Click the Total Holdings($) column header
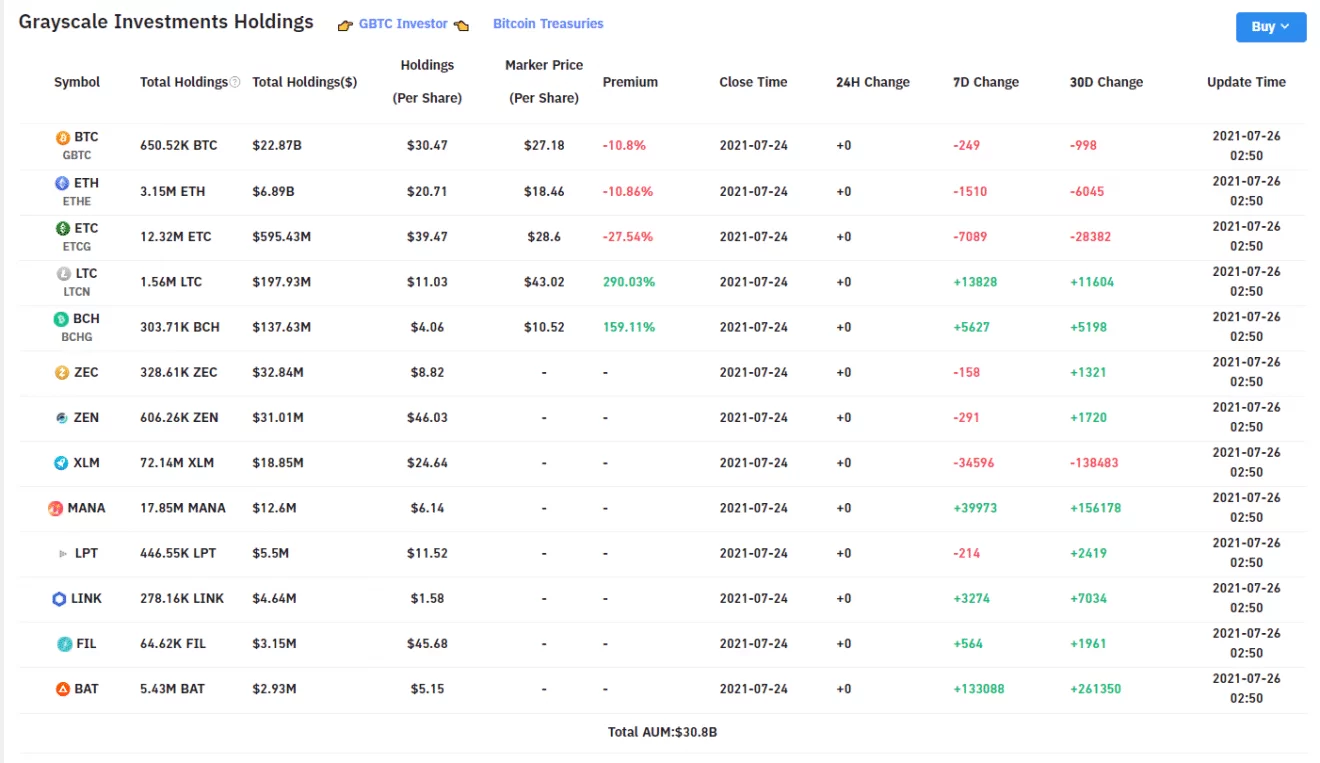The width and height of the screenshot is (1320, 763). (x=304, y=82)
